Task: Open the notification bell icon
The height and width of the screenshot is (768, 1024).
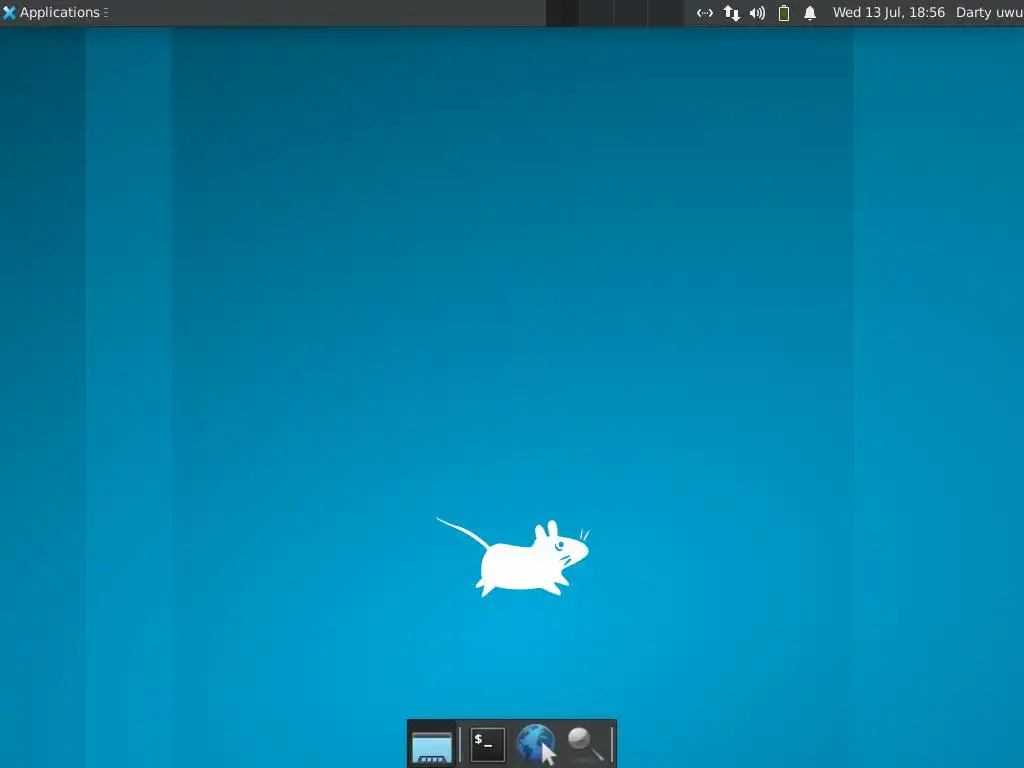Action: point(810,13)
